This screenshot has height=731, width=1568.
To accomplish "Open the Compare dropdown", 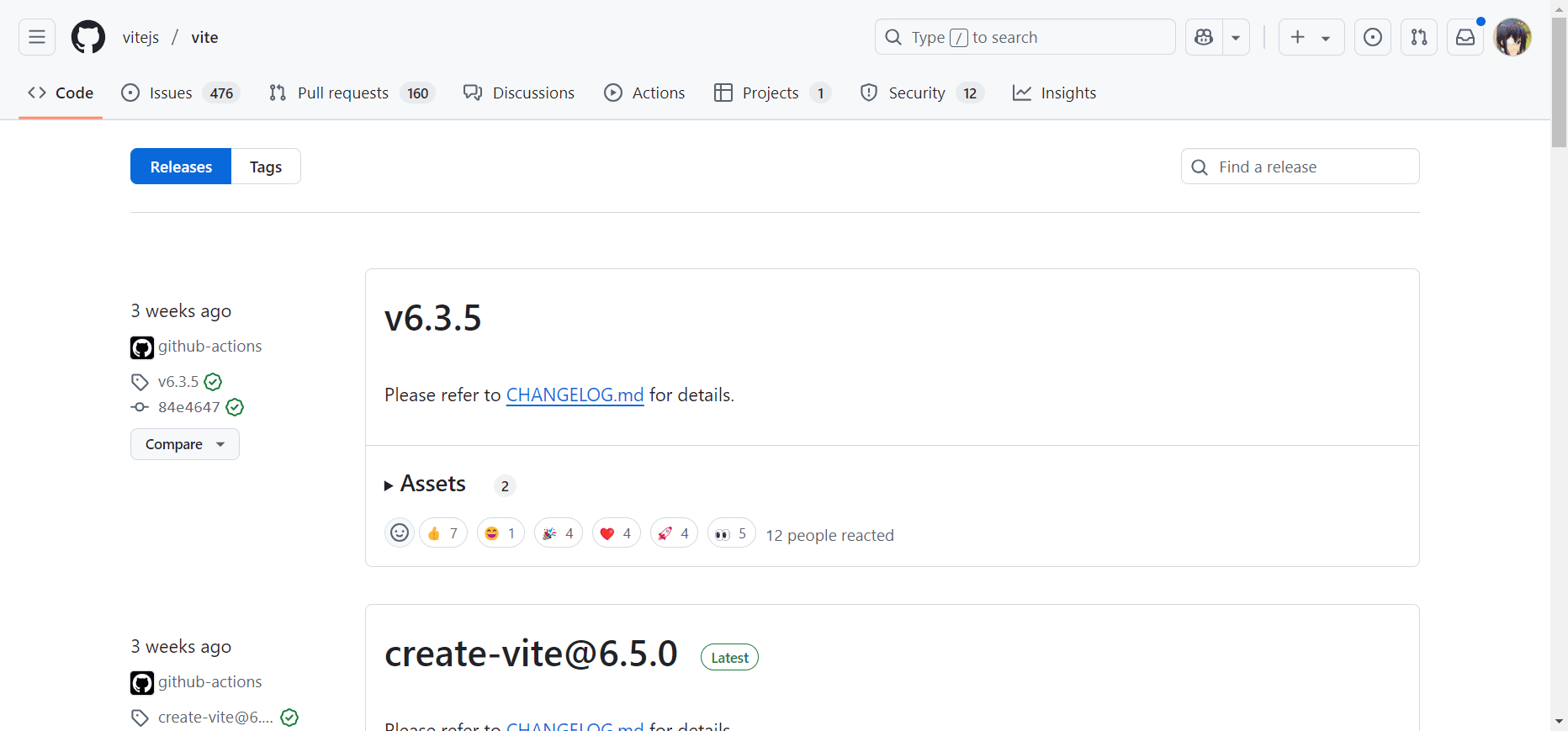I will (185, 444).
